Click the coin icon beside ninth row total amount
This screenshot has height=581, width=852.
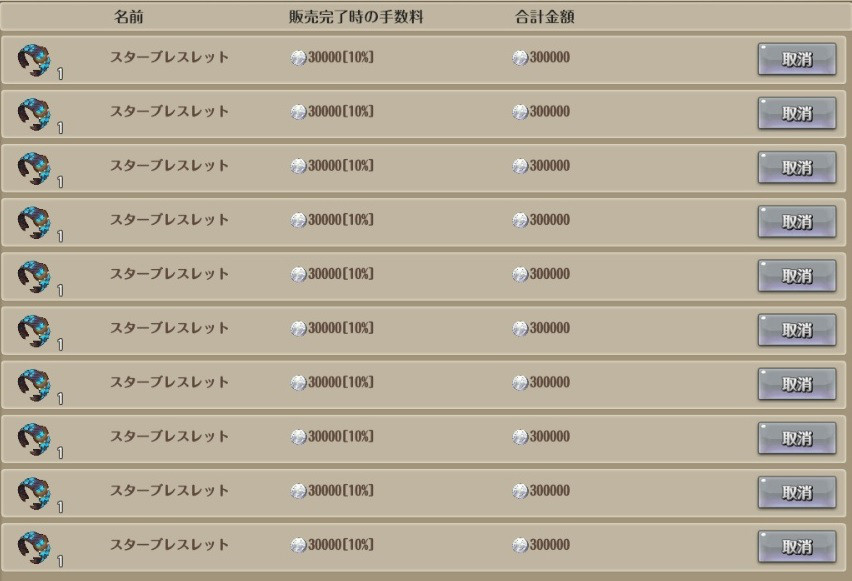[x=520, y=491]
